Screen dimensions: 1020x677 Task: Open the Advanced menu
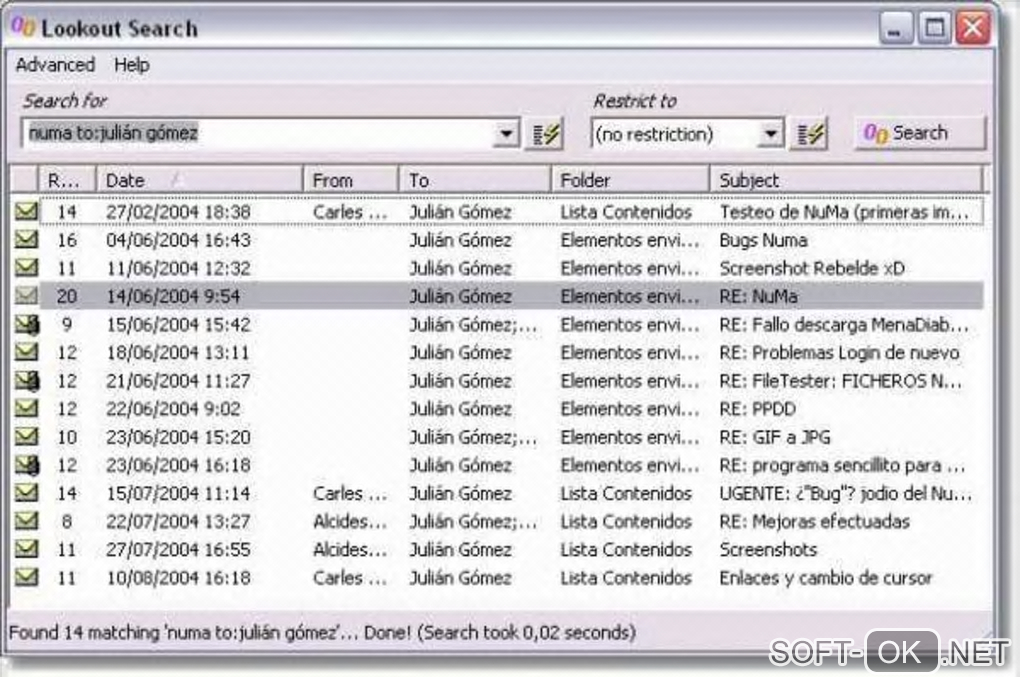(x=55, y=65)
